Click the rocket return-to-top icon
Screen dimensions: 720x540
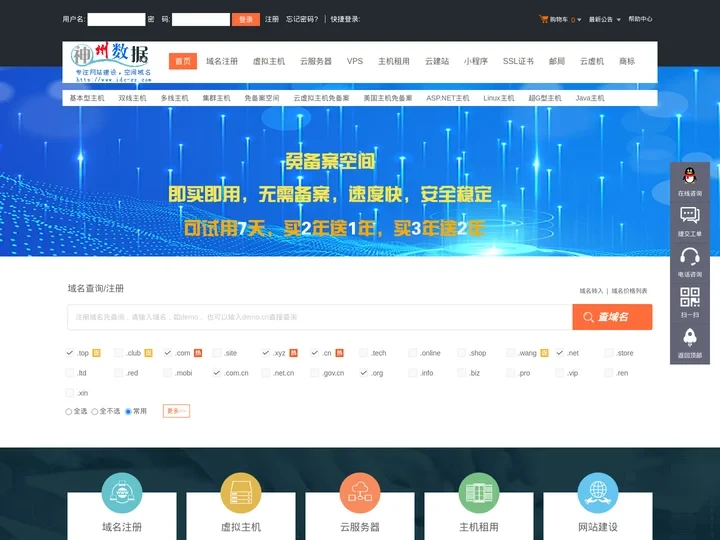689,338
